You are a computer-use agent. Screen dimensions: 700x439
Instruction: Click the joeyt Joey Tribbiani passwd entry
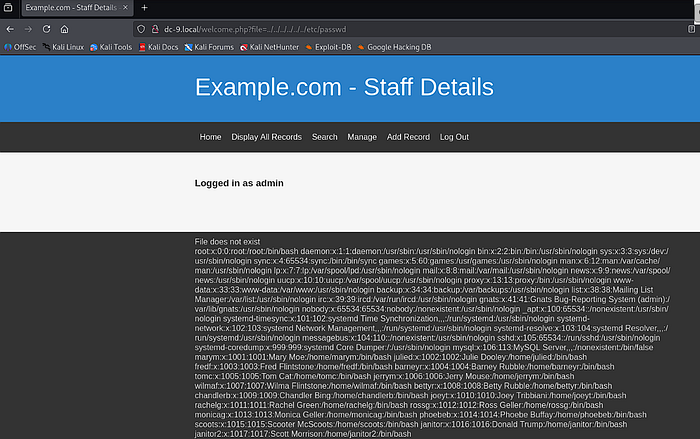(x=529, y=396)
